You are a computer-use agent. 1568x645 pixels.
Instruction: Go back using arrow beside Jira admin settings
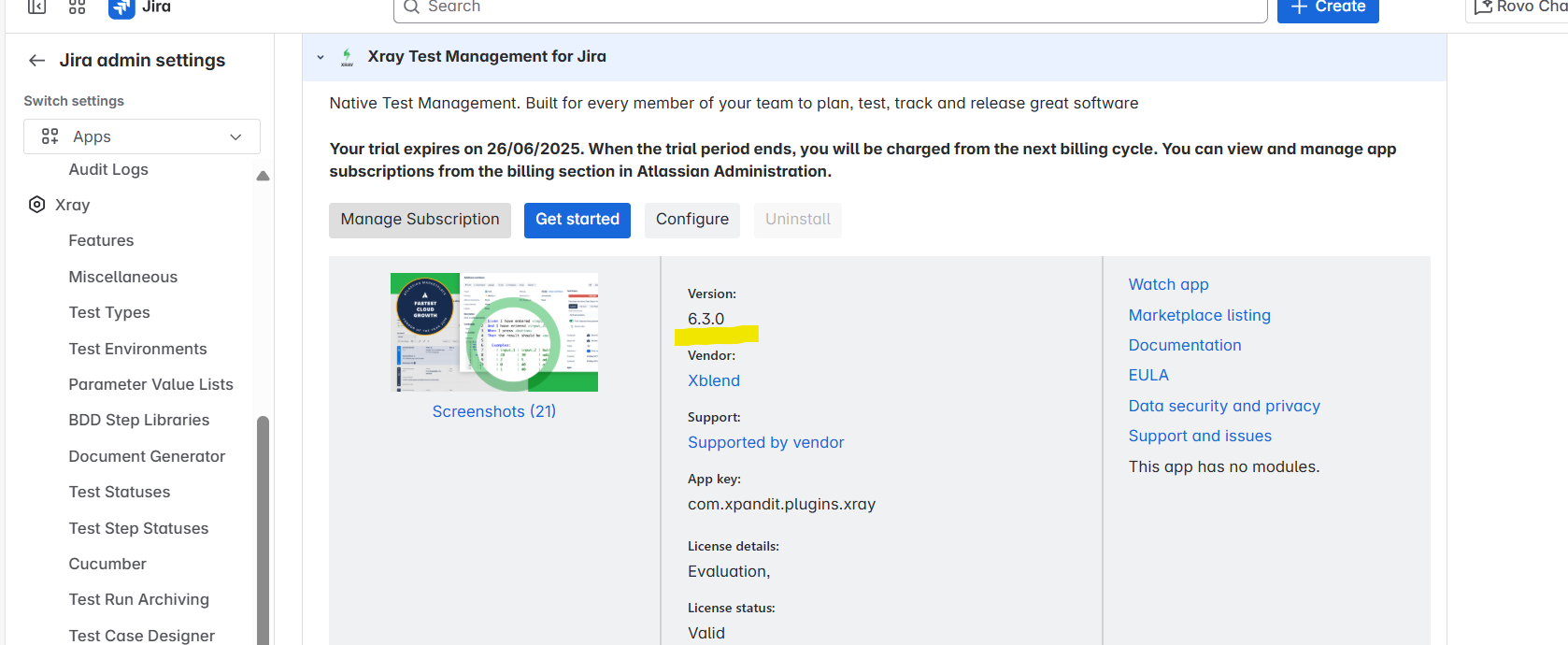click(36, 61)
